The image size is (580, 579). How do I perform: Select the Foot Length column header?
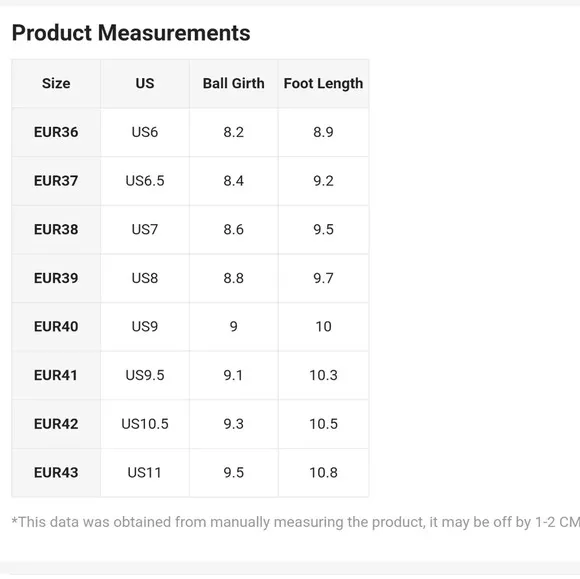pos(323,84)
